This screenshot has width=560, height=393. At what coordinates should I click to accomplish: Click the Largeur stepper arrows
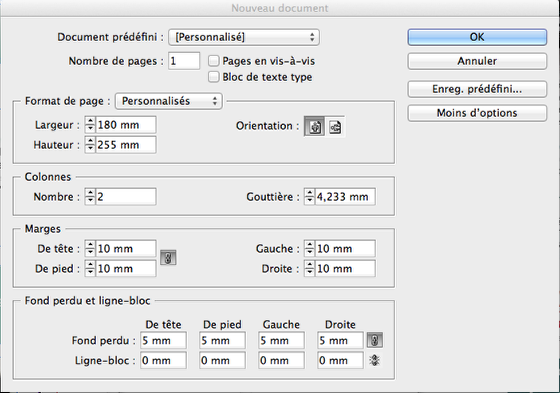[90, 125]
